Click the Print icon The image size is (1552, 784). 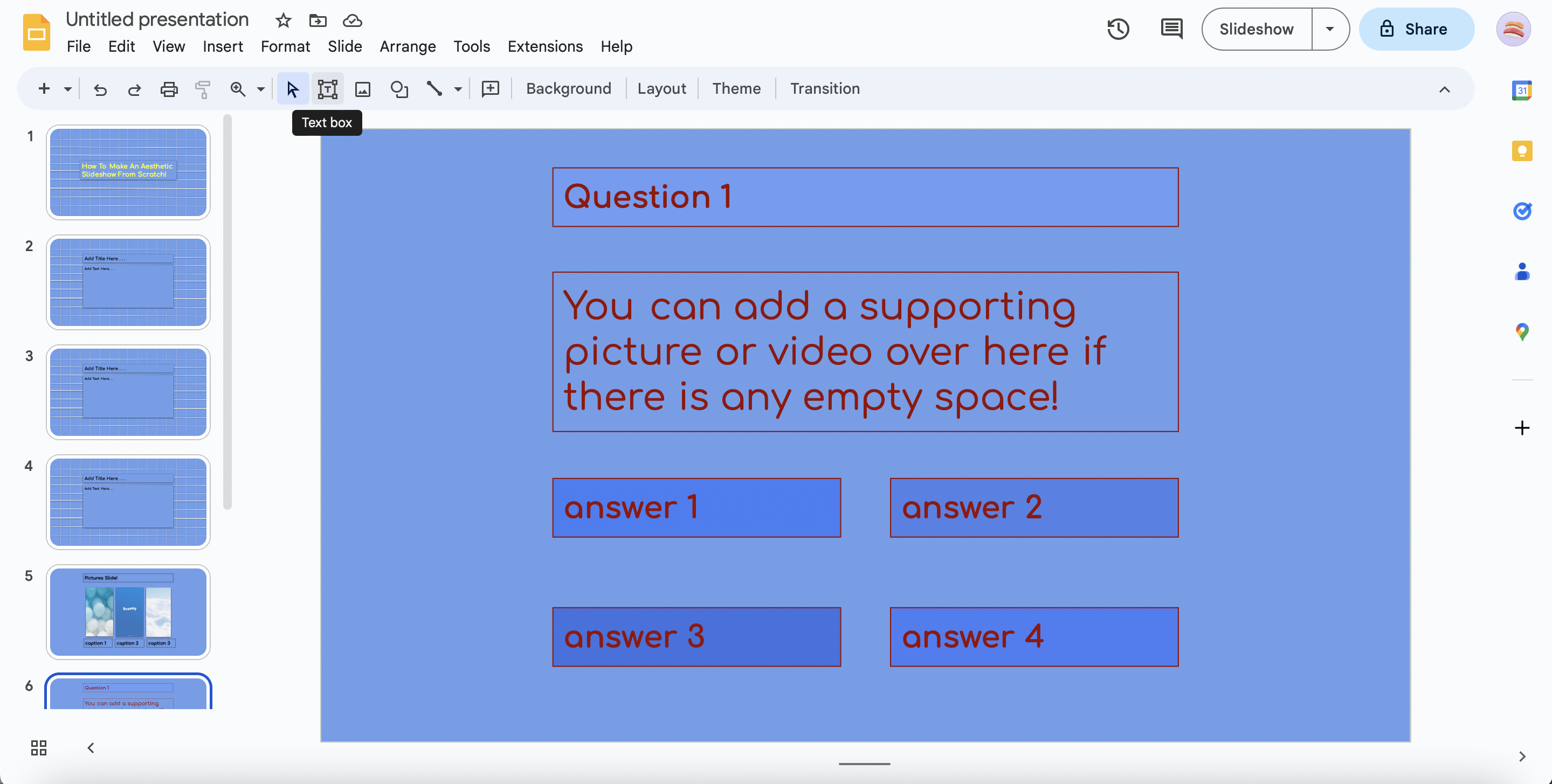[167, 88]
